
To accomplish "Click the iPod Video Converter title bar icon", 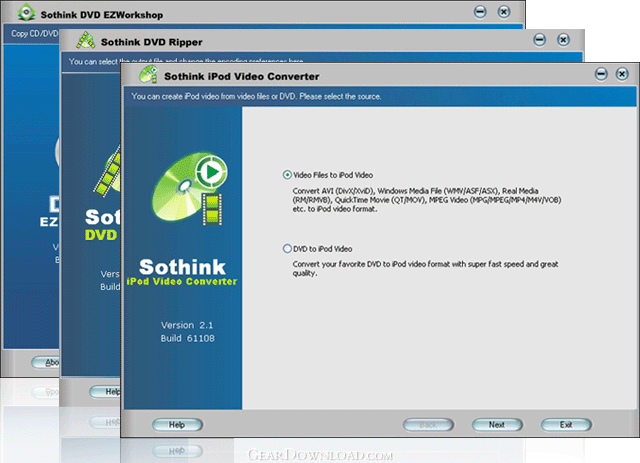I will pyautogui.click(x=149, y=75).
